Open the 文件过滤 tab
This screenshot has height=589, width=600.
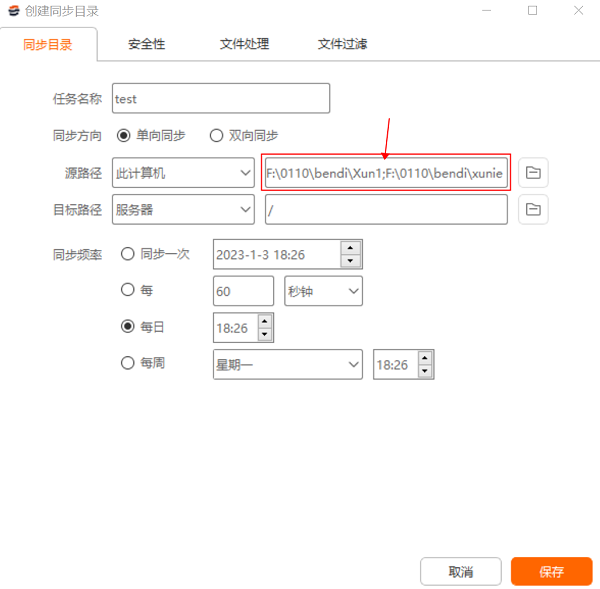342,45
